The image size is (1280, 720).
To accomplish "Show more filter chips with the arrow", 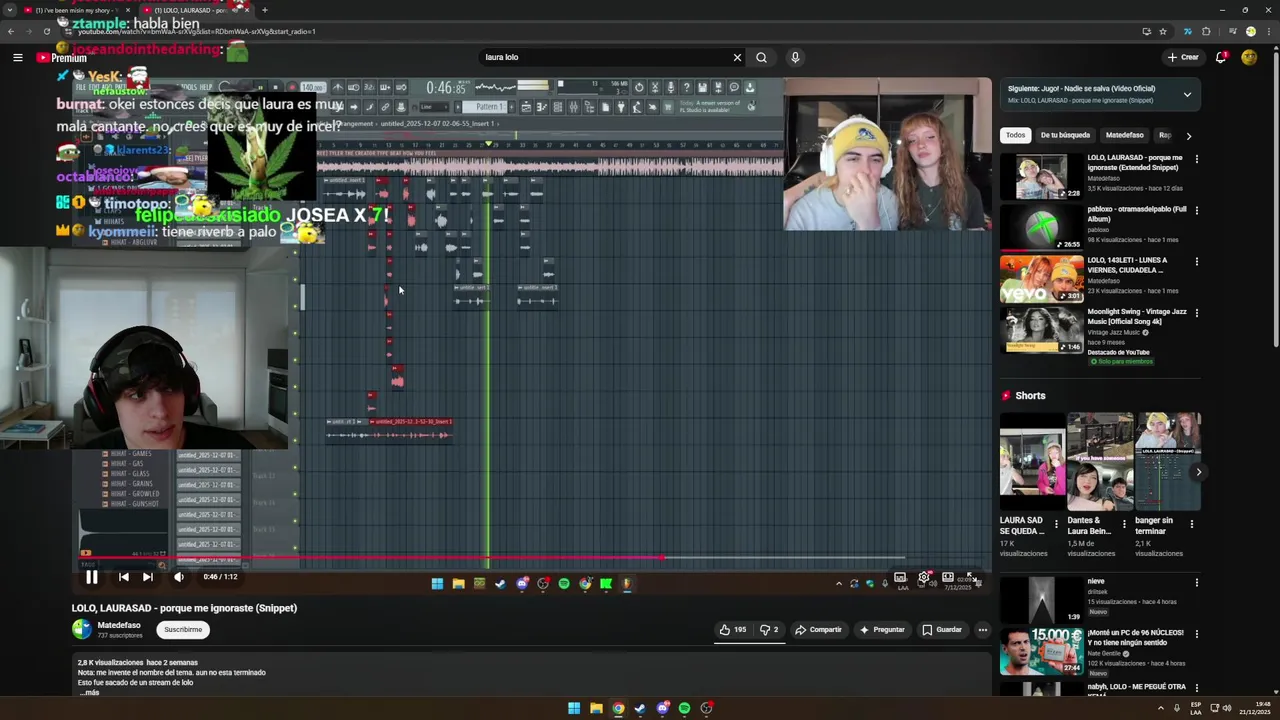I will click(1188, 135).
